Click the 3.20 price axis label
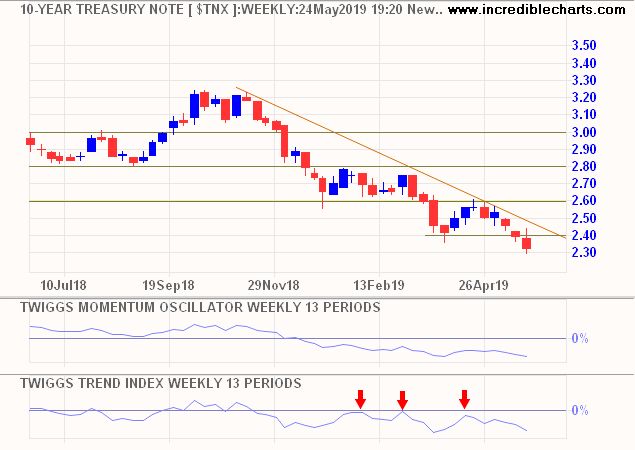Image resolution: width=635 pixels, height=450 pixels. (x=584, y=98)
